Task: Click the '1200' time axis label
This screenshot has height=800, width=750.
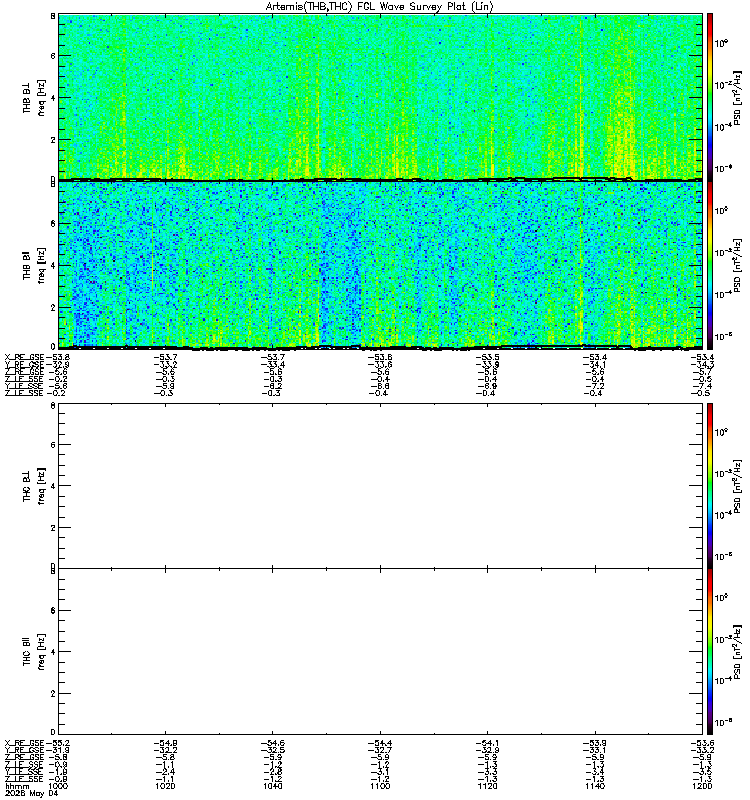Action: point(702,786)
